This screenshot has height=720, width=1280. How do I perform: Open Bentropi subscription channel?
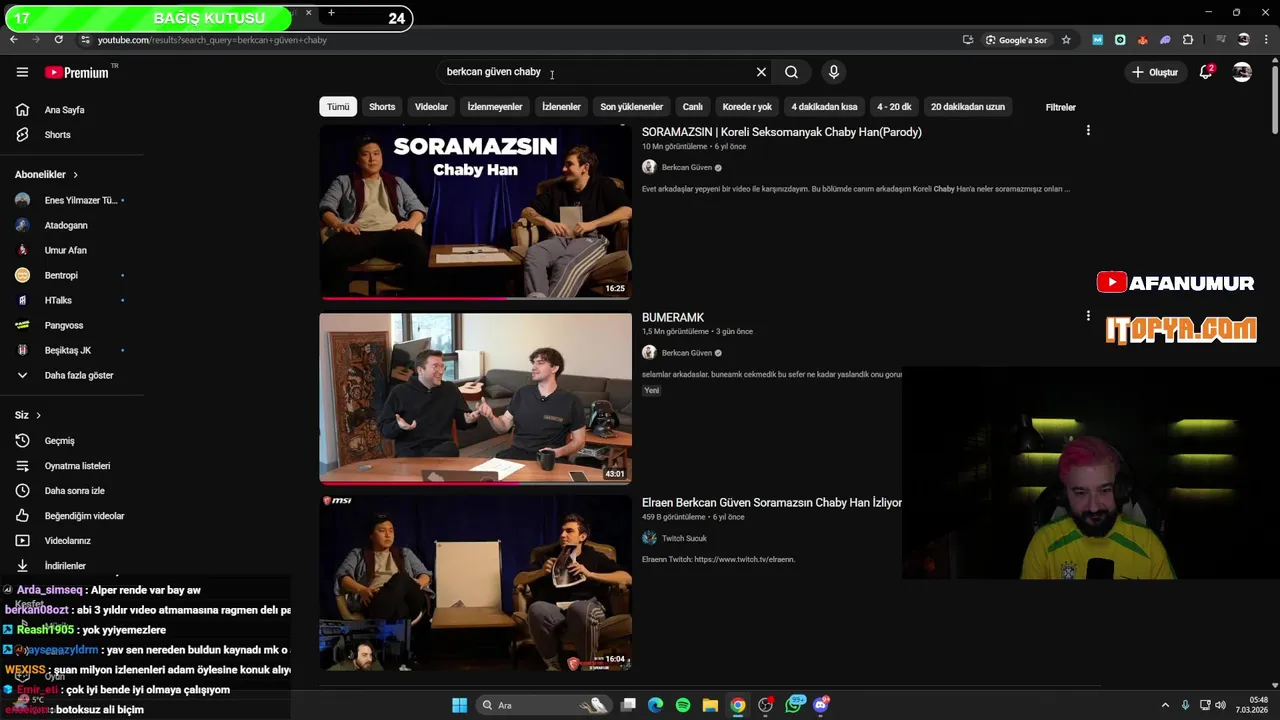click(61, 275)
